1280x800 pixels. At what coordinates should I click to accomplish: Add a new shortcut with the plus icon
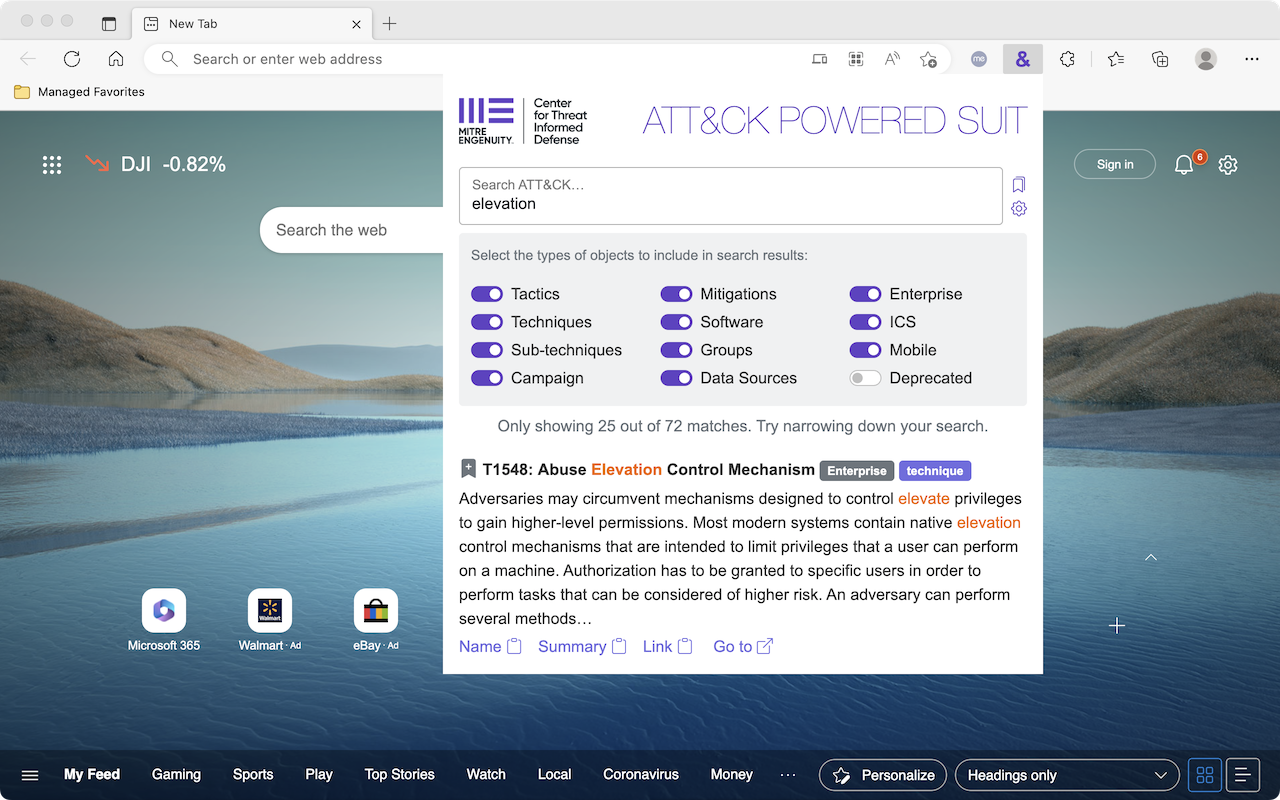pyautogui.click(x=1117, y=626)
